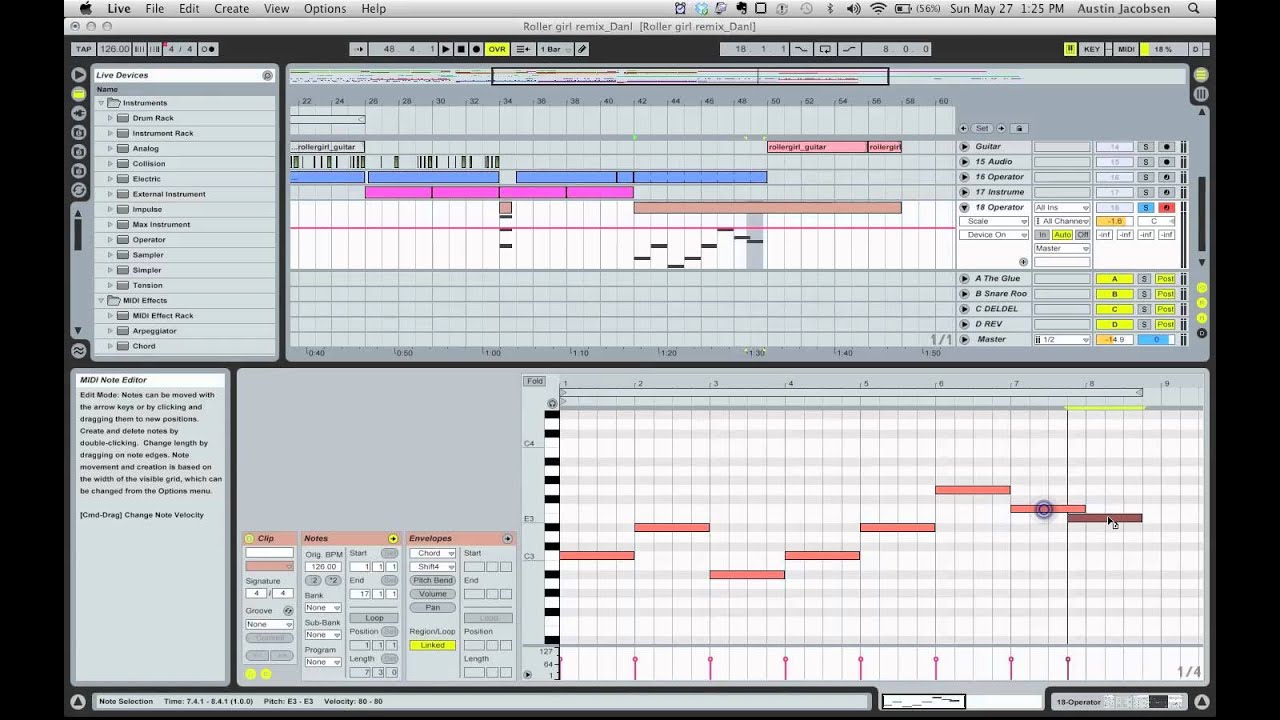
Task: Click the Back to Arrangement button
Action: 523,49
